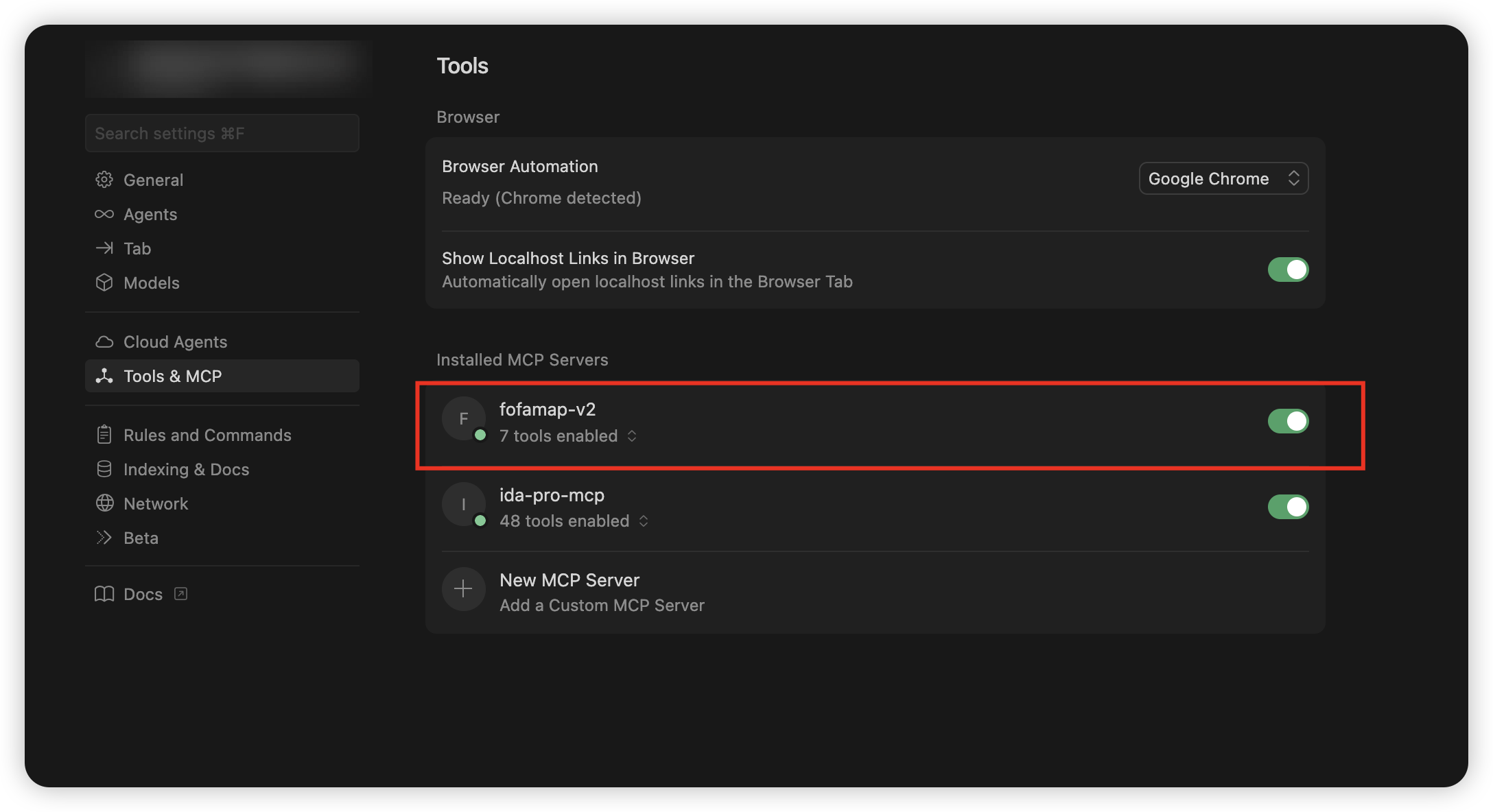Toggle Show Localhost Links in Browser
The height and width of the screenshot is (812, 1493).
coord(1287,270)
